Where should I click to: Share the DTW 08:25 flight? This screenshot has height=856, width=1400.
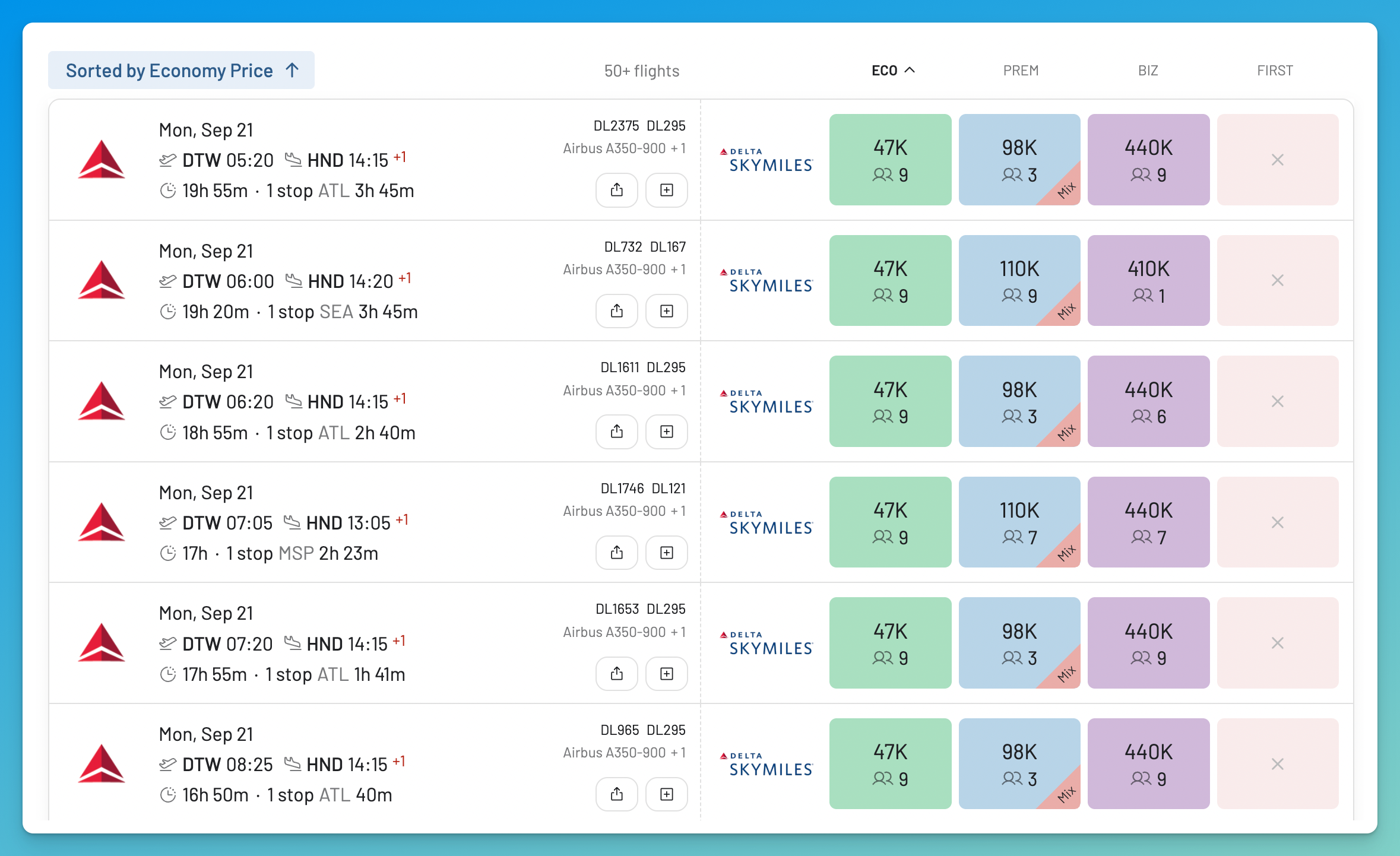617,794
